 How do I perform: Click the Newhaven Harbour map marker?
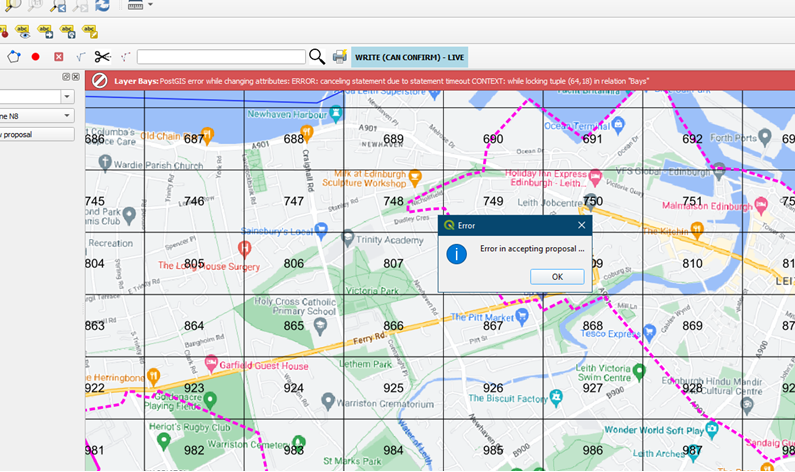pyautogui.click(x=336, y=114)
